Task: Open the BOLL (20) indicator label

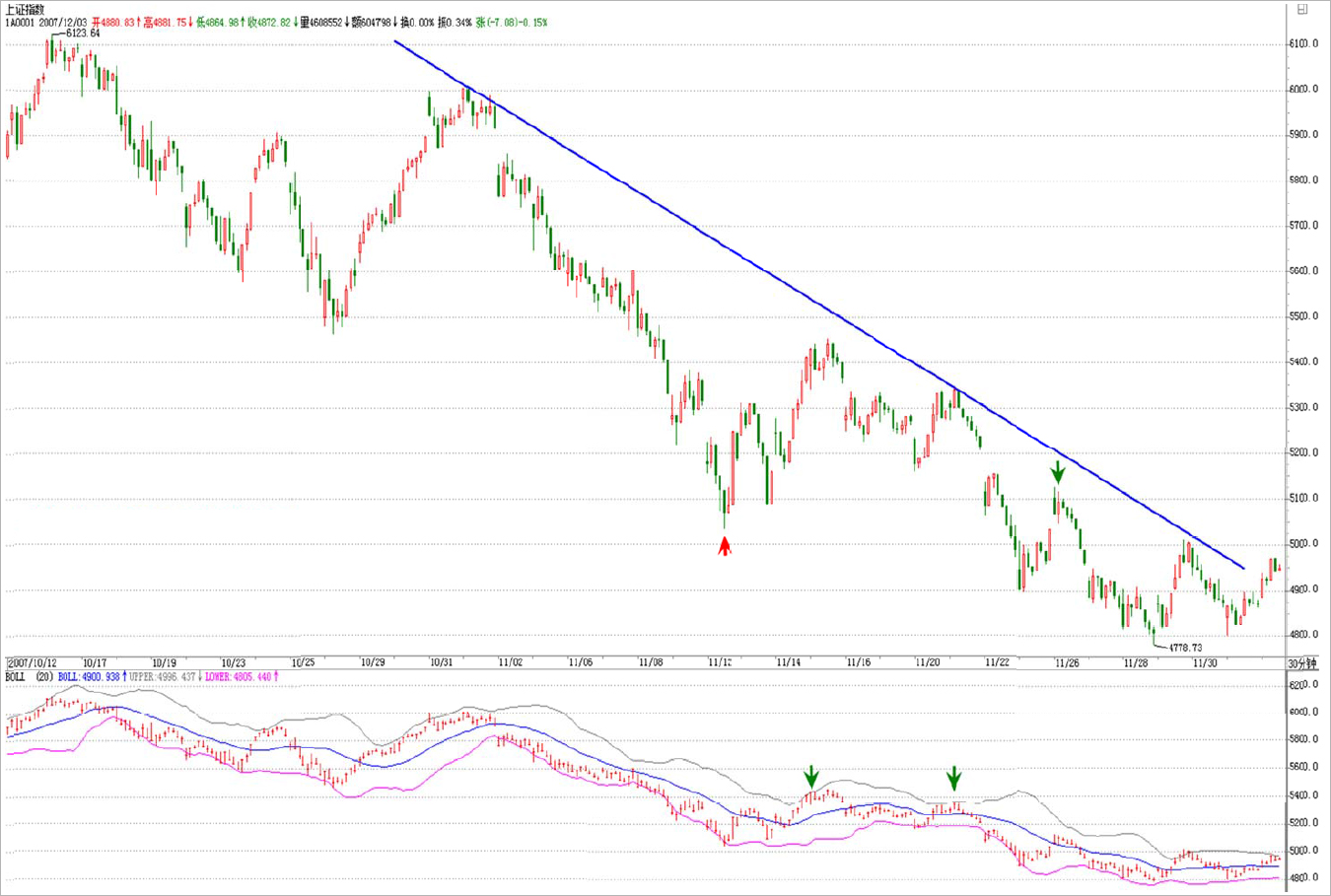Action: pyautogui.click(x=29, y=677)
